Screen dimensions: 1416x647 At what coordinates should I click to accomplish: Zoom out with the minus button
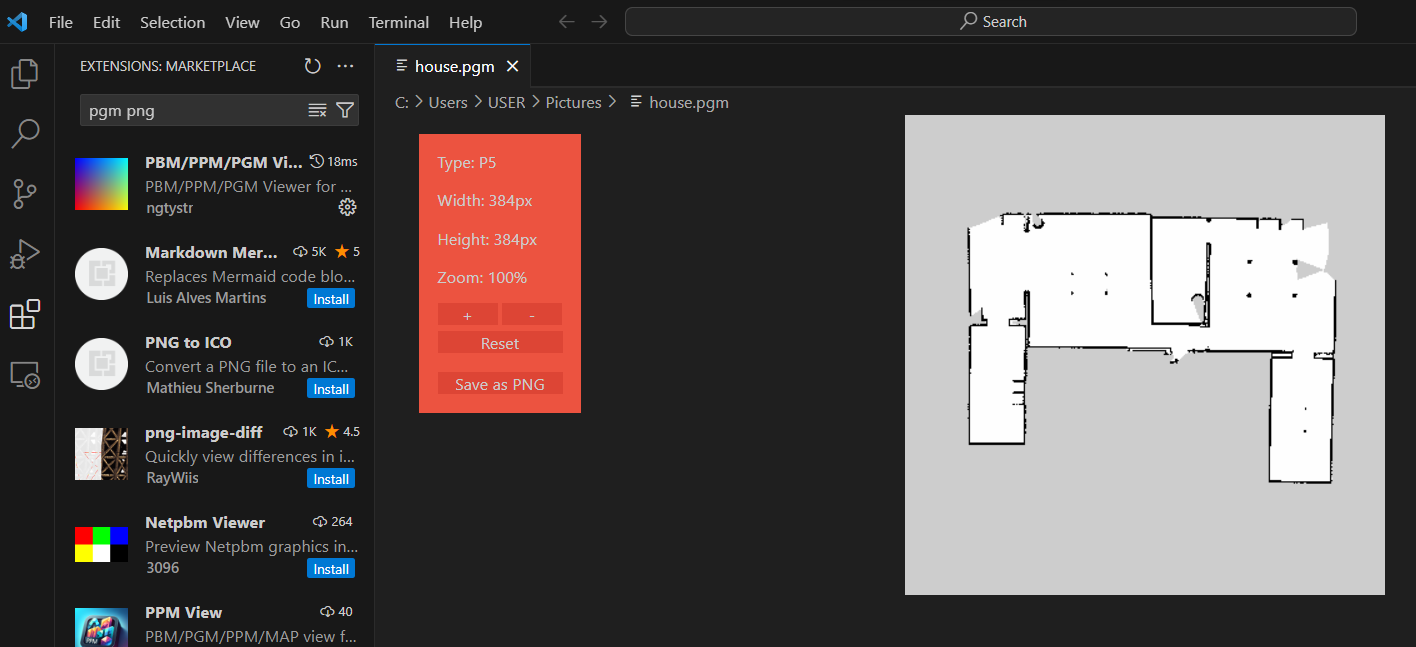(532, 315)
